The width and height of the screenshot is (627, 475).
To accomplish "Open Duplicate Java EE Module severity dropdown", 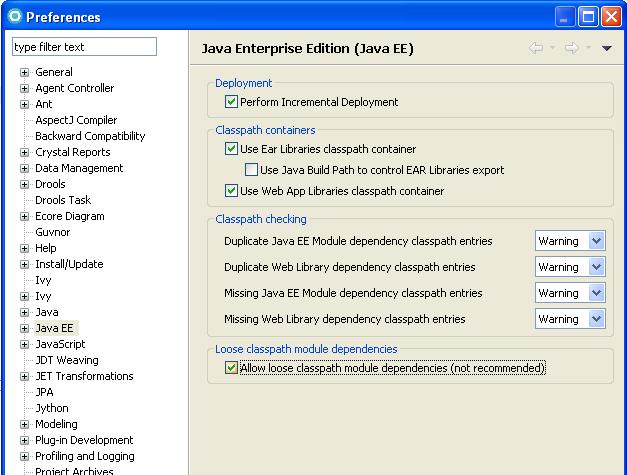I will click(596, 241).
